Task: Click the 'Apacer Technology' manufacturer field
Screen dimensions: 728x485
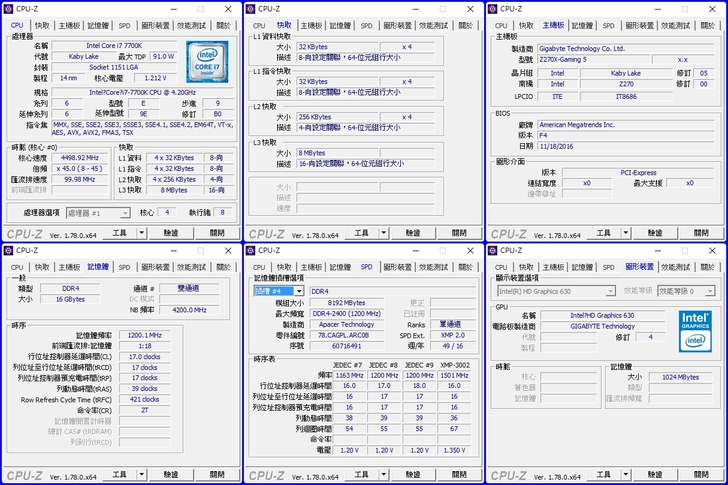Action: tap(347, 324)
